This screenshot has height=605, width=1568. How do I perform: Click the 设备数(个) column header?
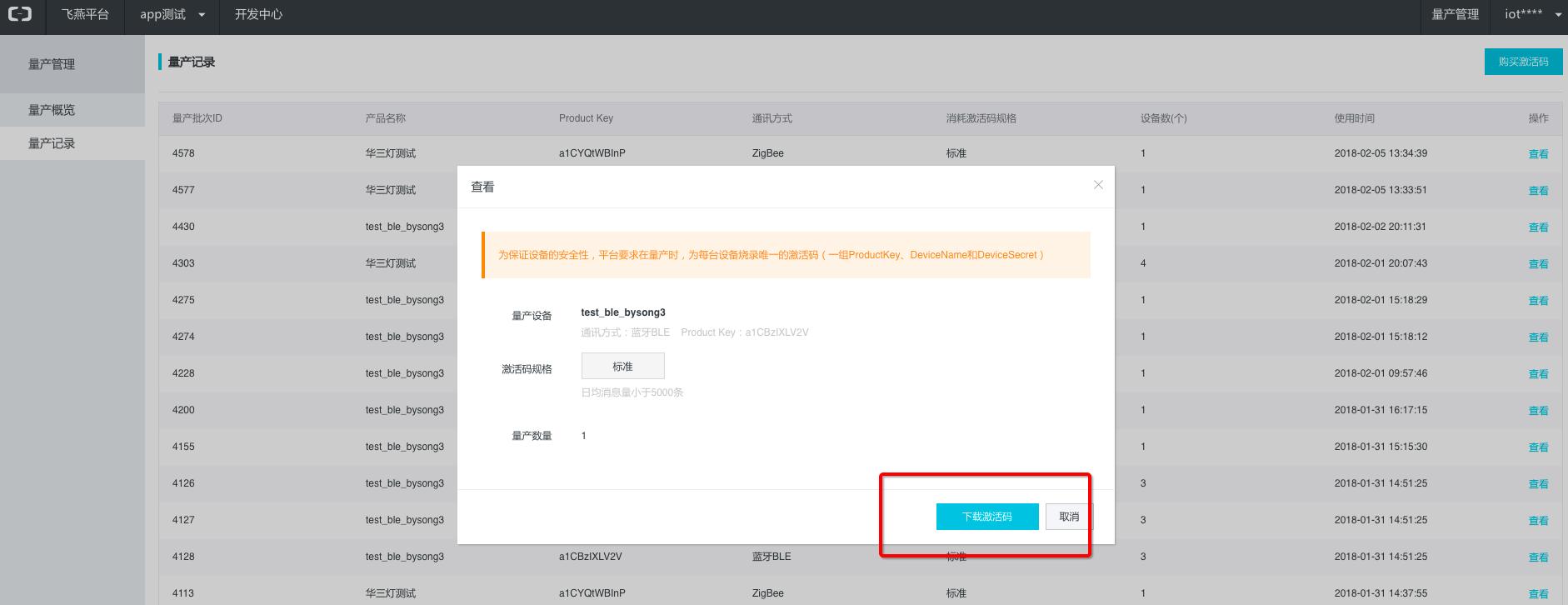[1164, 118]
